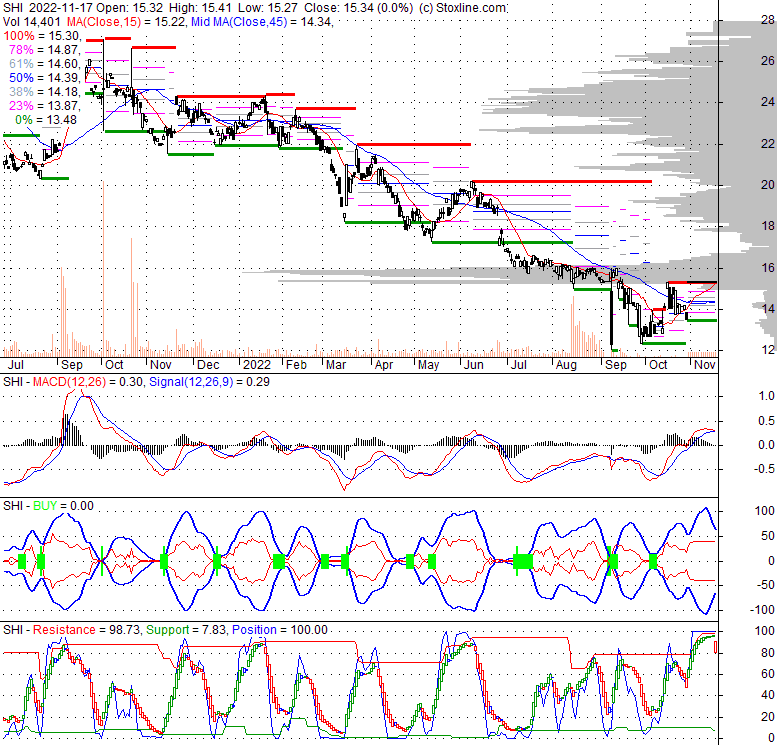The height and width of the screenshot is (746, 778).
Task: Click the '38% = 14.18' Fibonacci level
Action: tap(44, 92)
